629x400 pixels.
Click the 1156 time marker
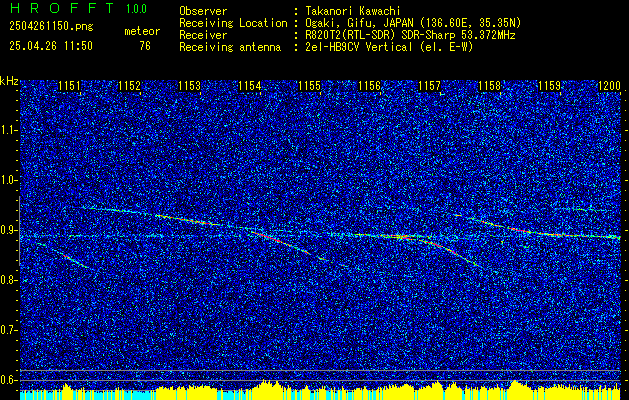(x=369, y=86)
